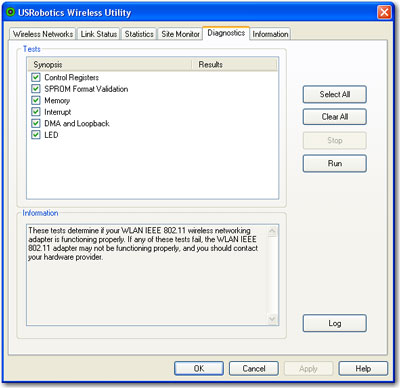Click the Results column header

235,64
